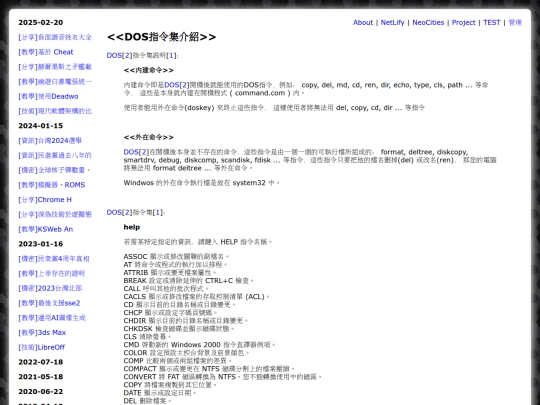Image resolution: width=540 pixels, height=405 pixels.
Task: Expand the 2022-07-18 date group
Action: coord(41,362)
